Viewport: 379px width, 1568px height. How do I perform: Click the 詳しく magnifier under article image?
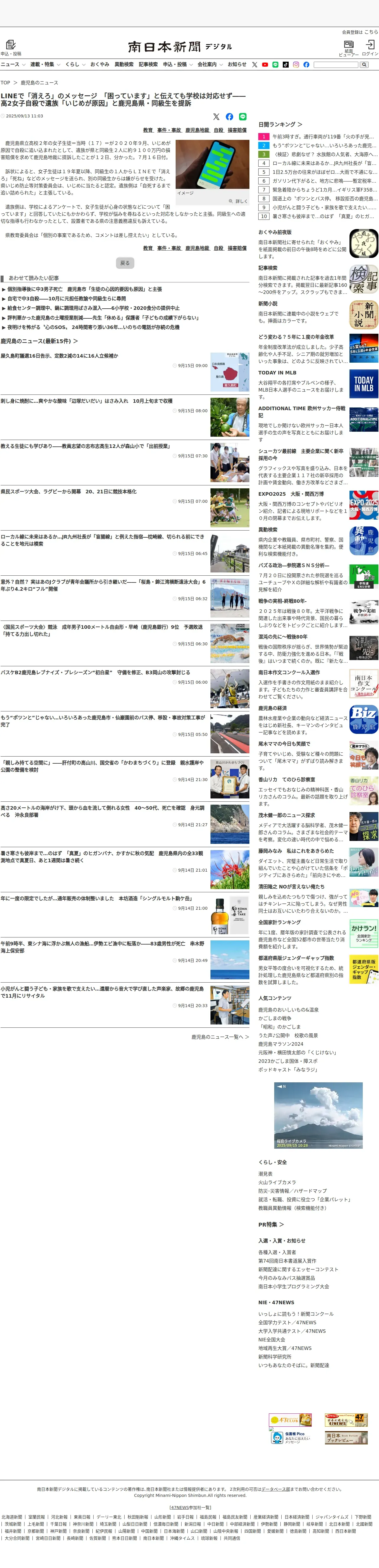[x=238, y=201]
